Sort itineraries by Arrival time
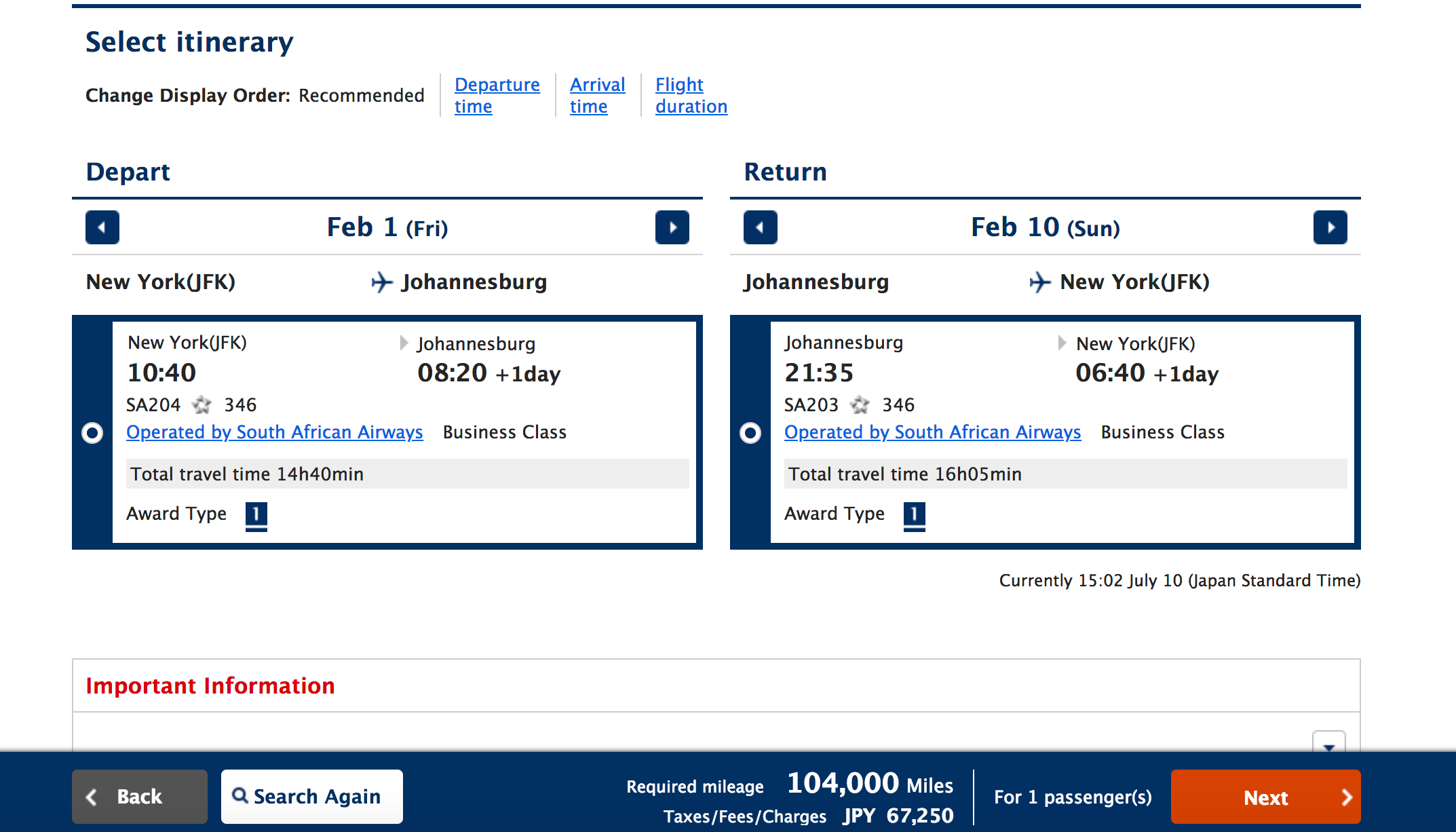1456x832 pixels. point(597,96)
